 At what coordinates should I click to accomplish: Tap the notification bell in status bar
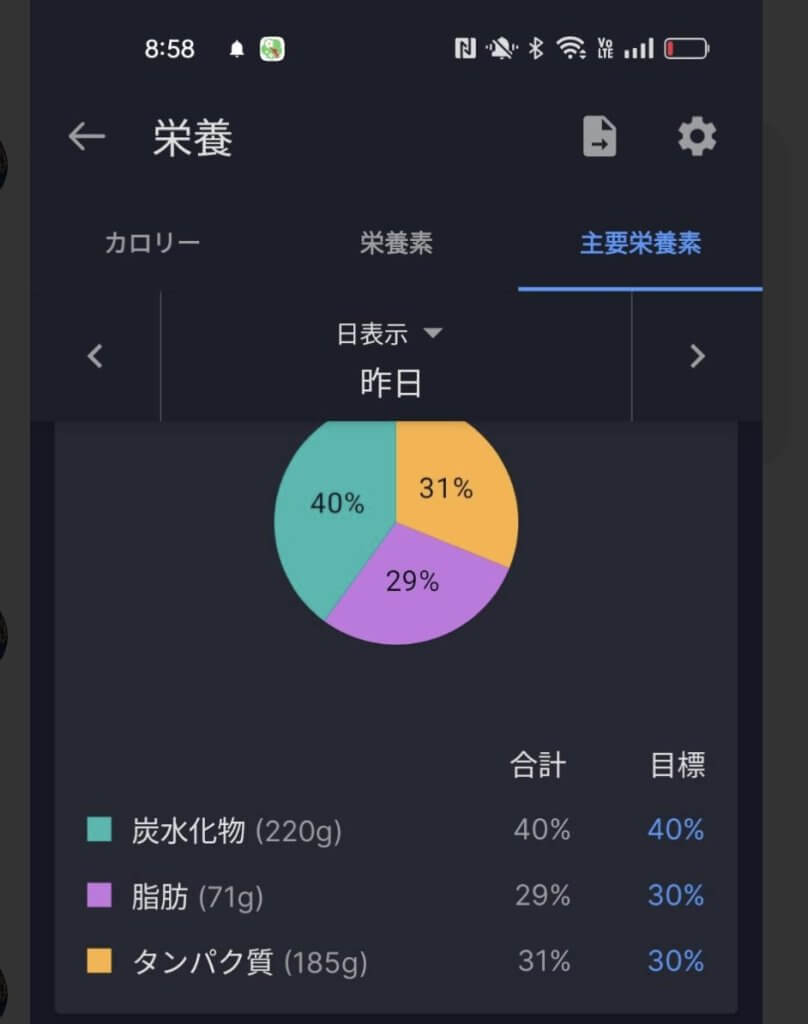click(237, 48)
